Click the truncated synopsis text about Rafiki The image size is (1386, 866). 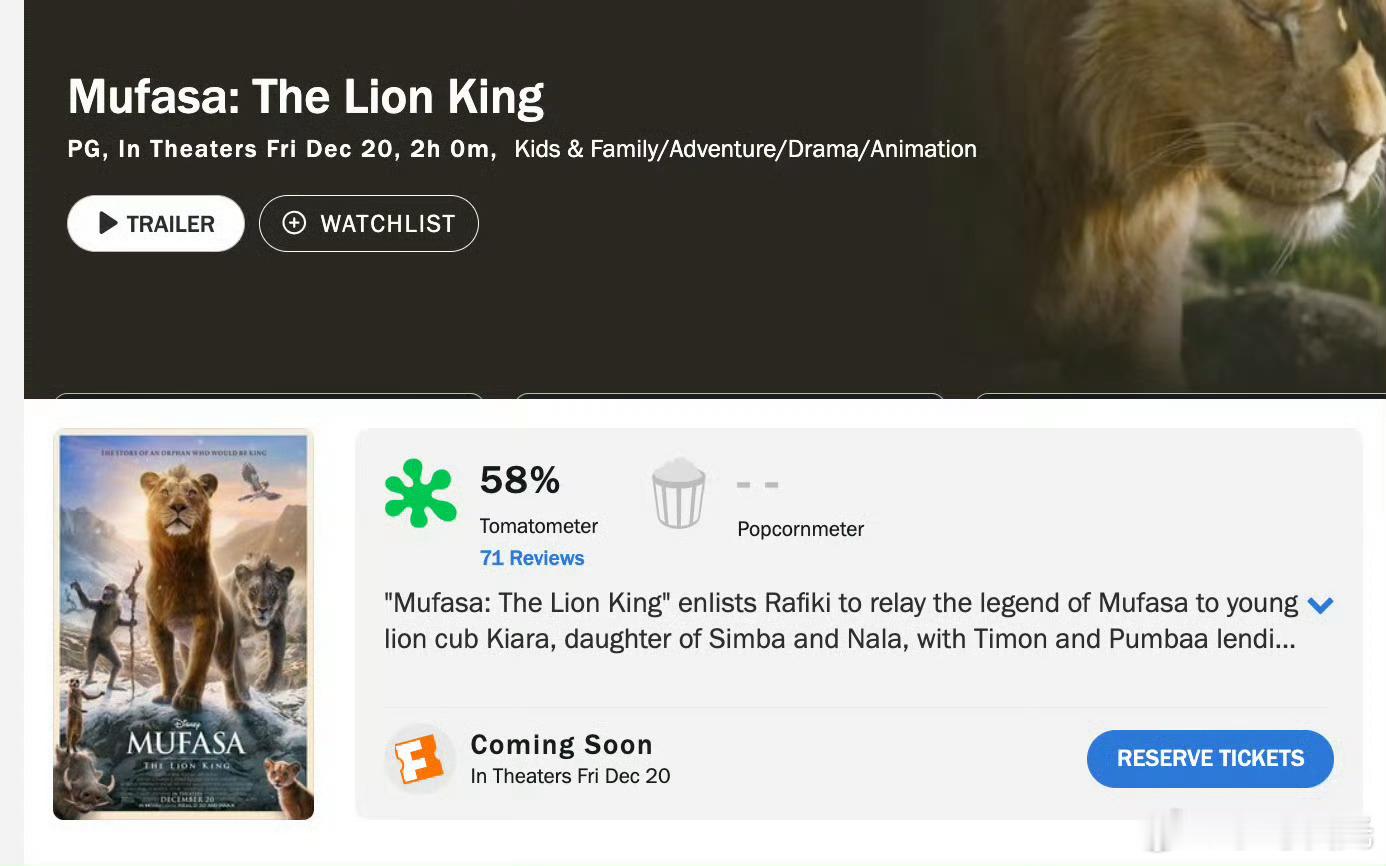coord(841,621)
